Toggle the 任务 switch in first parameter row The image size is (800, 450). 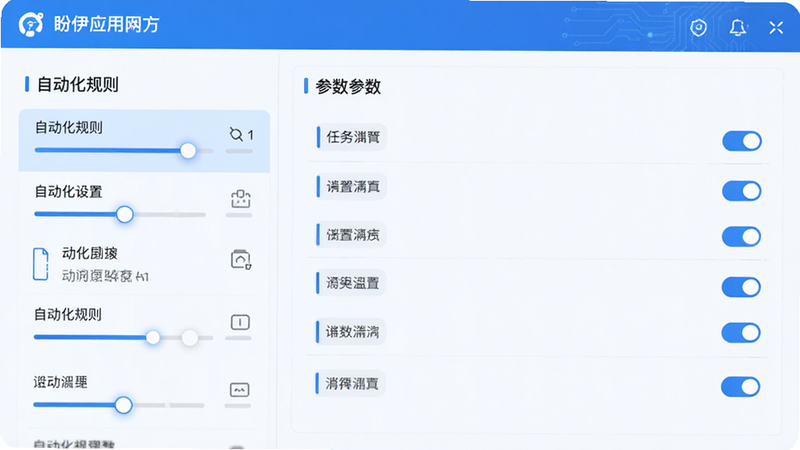click(x=742, y=141)
